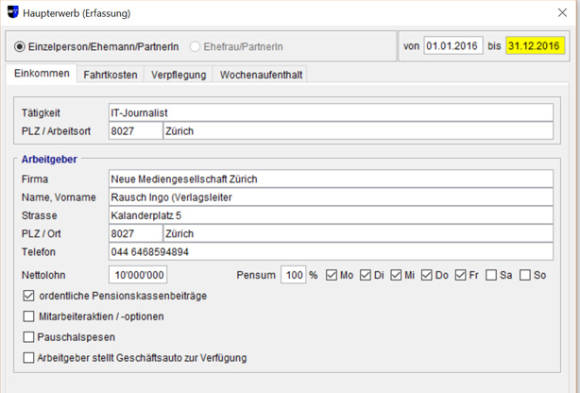Viewport: 580px width, 393px height.
Task: Uncheck the Fr weekday checkbox
Action: coord(461,275)
